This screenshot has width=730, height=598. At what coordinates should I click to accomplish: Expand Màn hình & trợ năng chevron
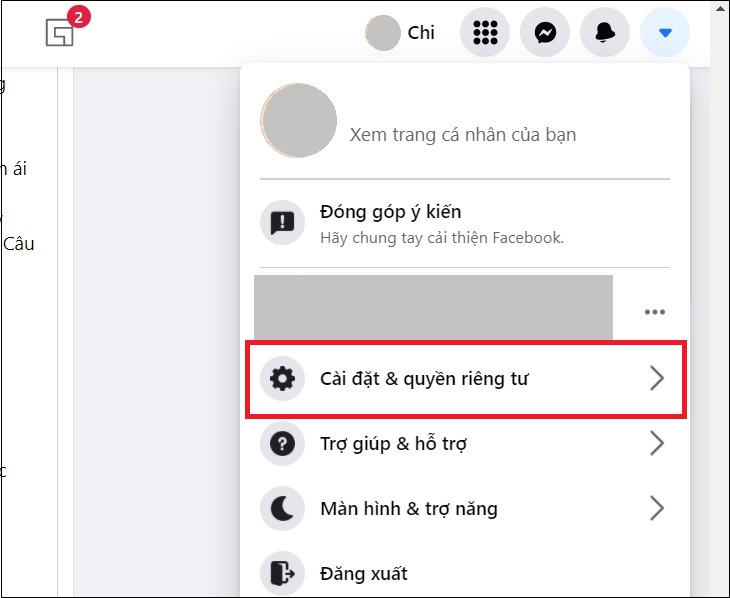click(656, 509)
